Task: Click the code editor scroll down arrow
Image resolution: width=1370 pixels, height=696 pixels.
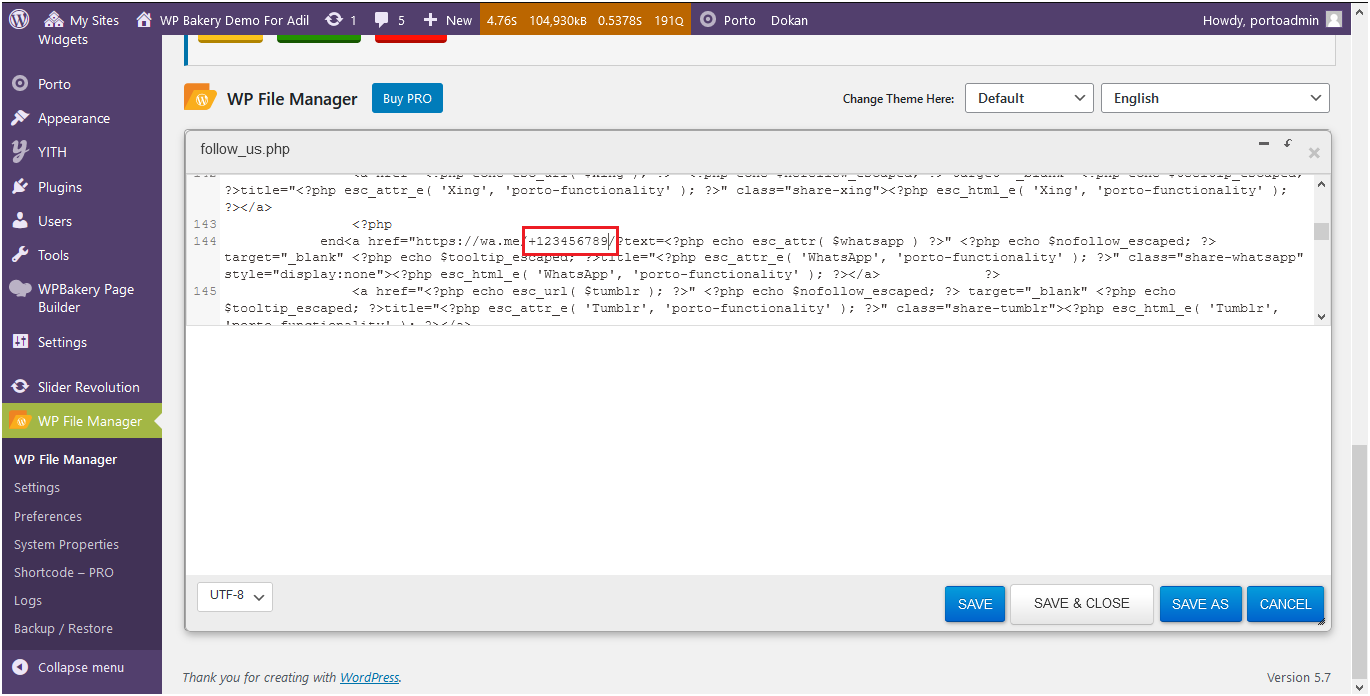Action: pos(1321,316)
